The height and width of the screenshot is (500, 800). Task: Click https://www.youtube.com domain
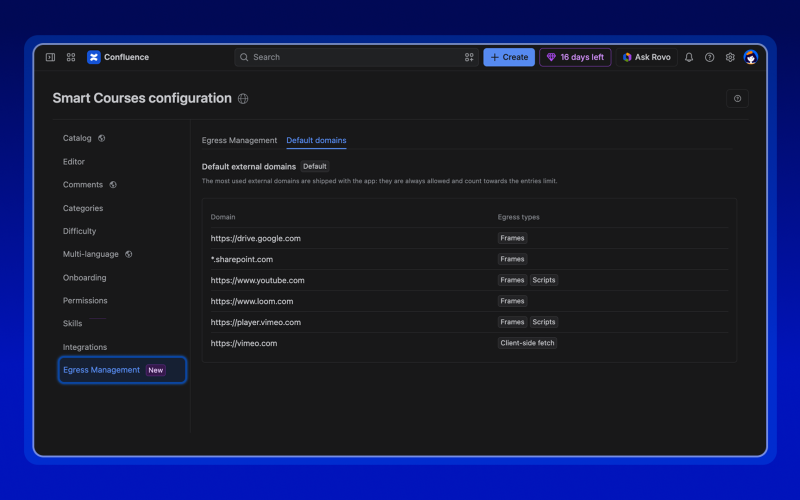tap(258, 280)
